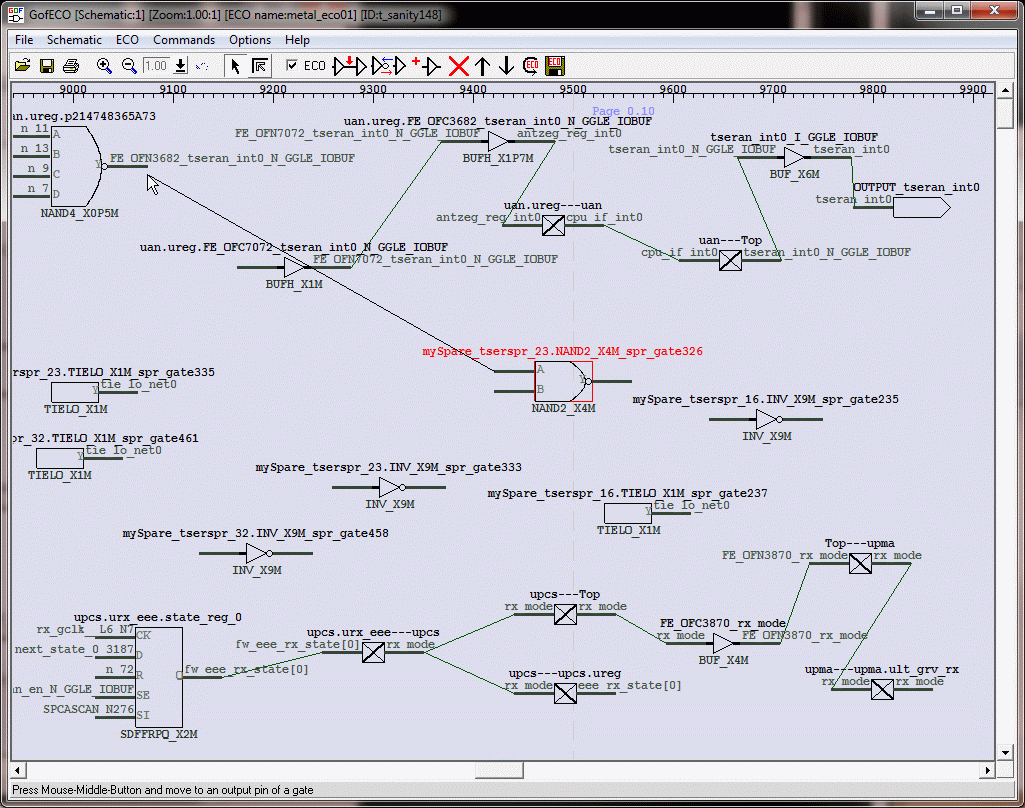Click the swap connections gate icon

tap(388, 66)
